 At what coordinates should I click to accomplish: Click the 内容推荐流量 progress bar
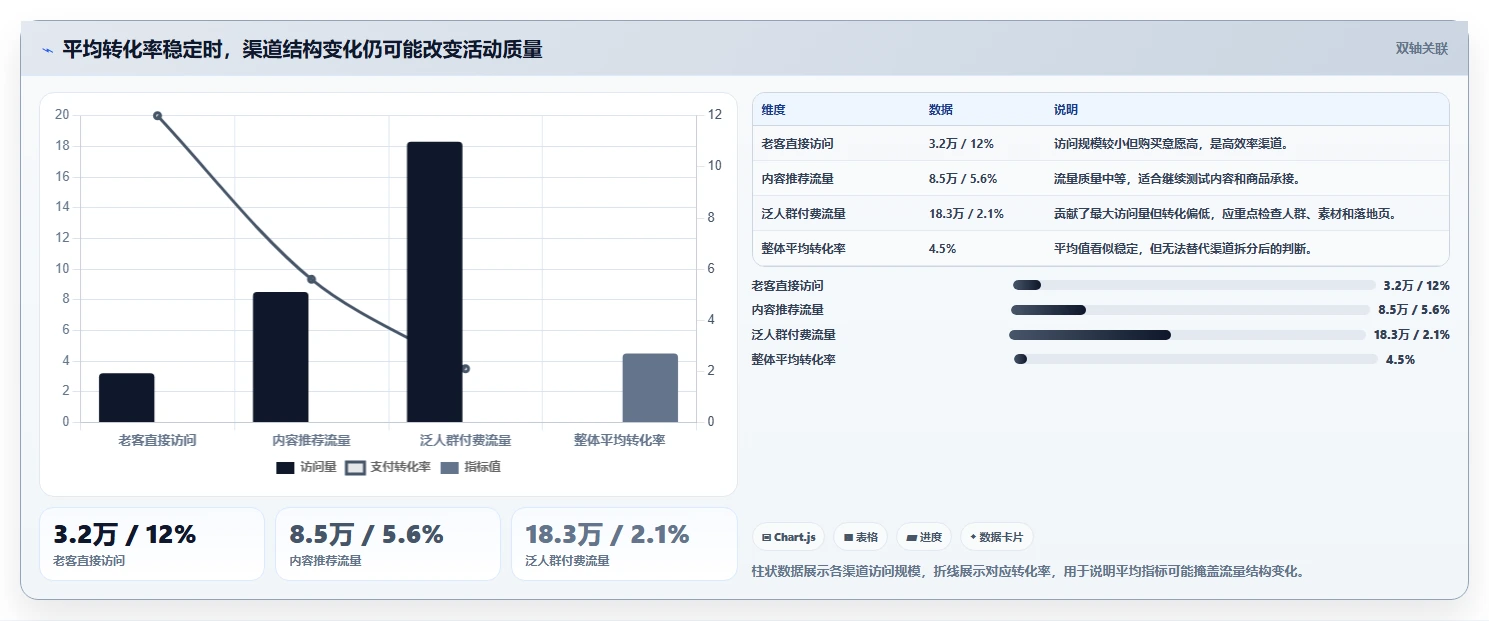1189,310
